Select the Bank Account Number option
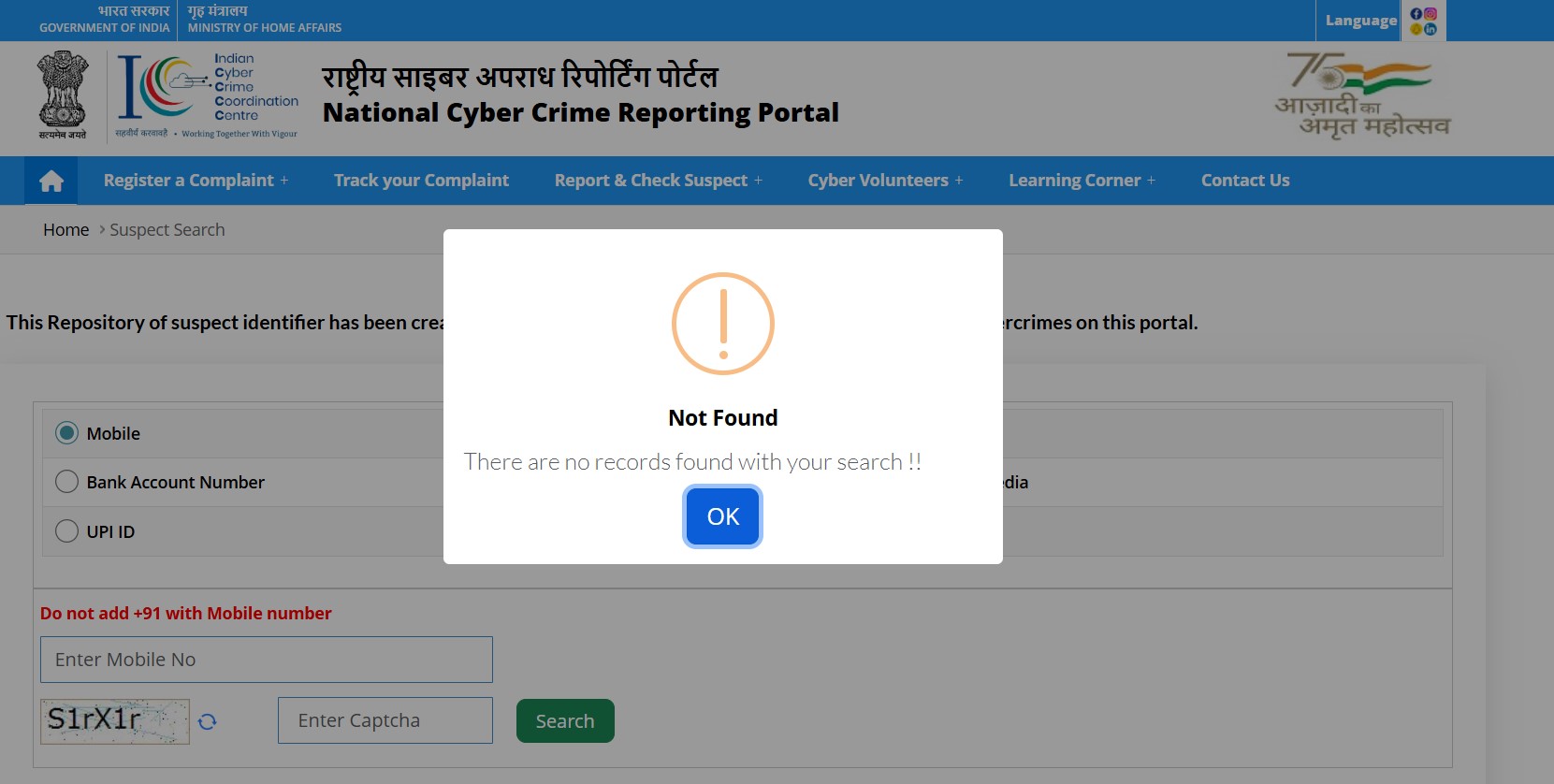The image size is (1554, 784). pos(66,482)
